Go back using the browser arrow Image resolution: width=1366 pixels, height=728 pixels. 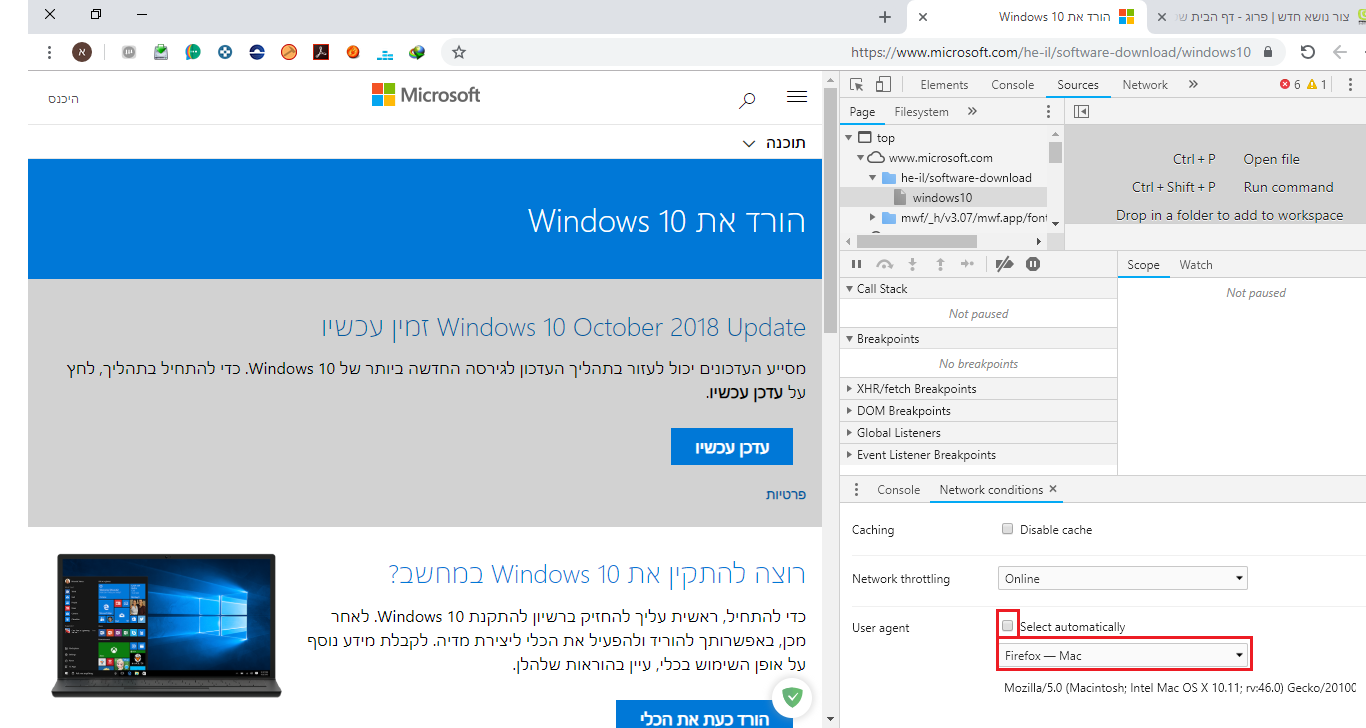[x=1341, y=52]
